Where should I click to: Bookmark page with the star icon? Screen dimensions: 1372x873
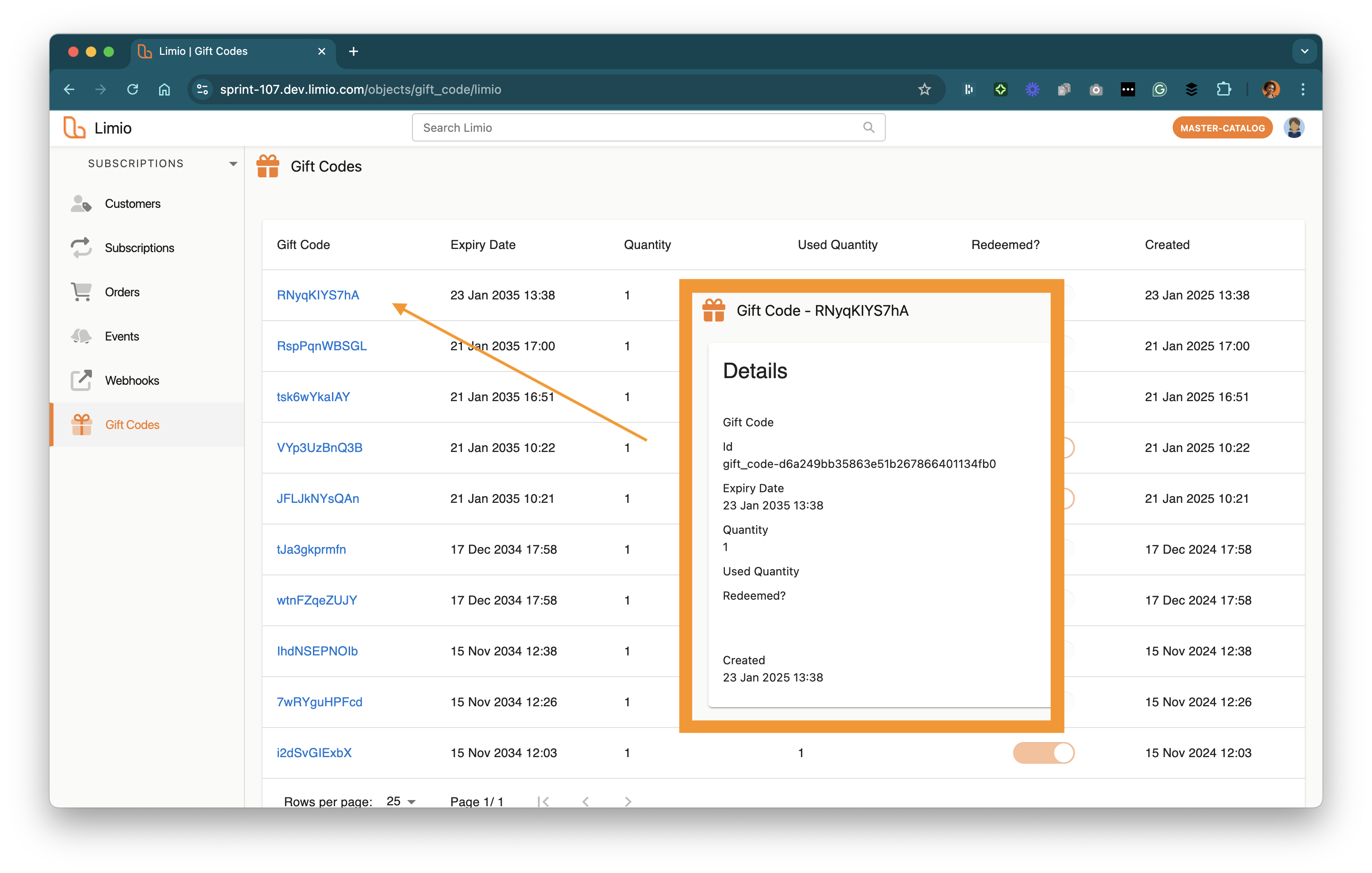pos(924,89)
